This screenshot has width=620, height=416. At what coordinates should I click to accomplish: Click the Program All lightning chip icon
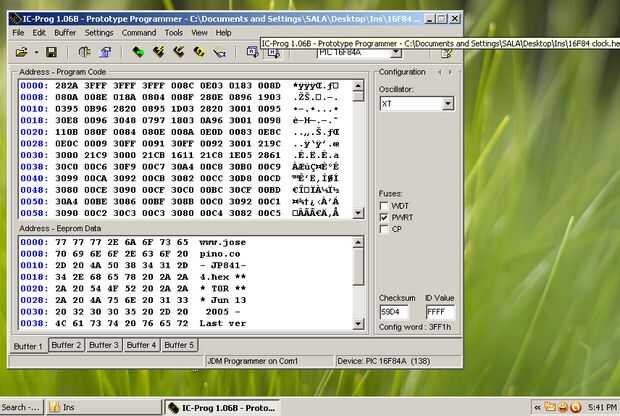[158, 52]
